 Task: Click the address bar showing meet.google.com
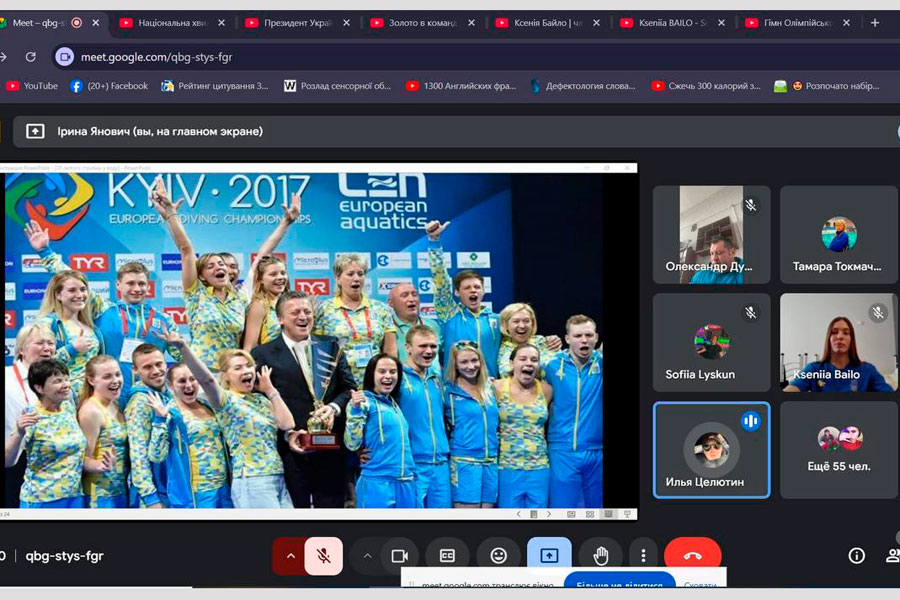(x=400, y=57)
